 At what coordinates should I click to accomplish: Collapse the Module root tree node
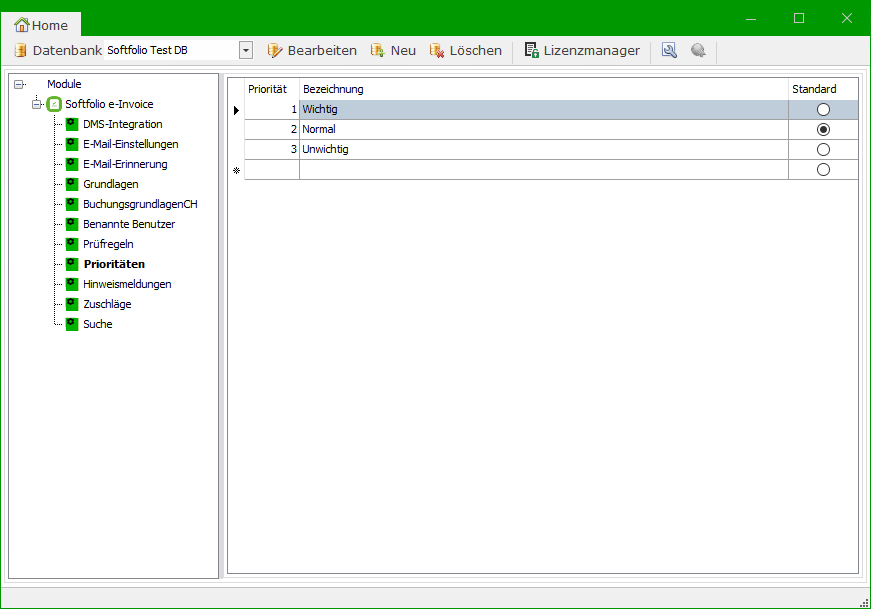click(19, 85)
